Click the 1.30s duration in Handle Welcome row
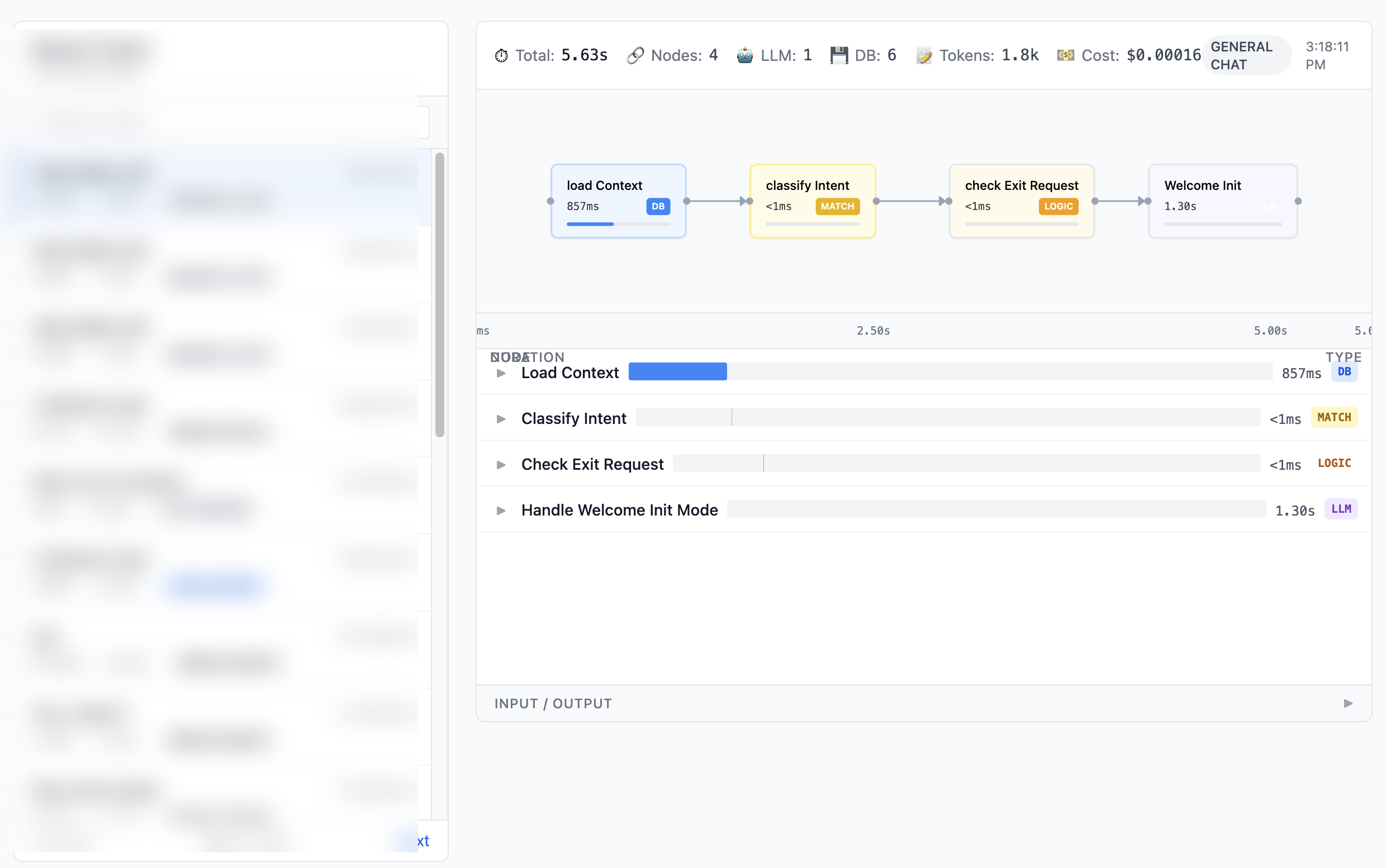 [x=1295, y=511]
